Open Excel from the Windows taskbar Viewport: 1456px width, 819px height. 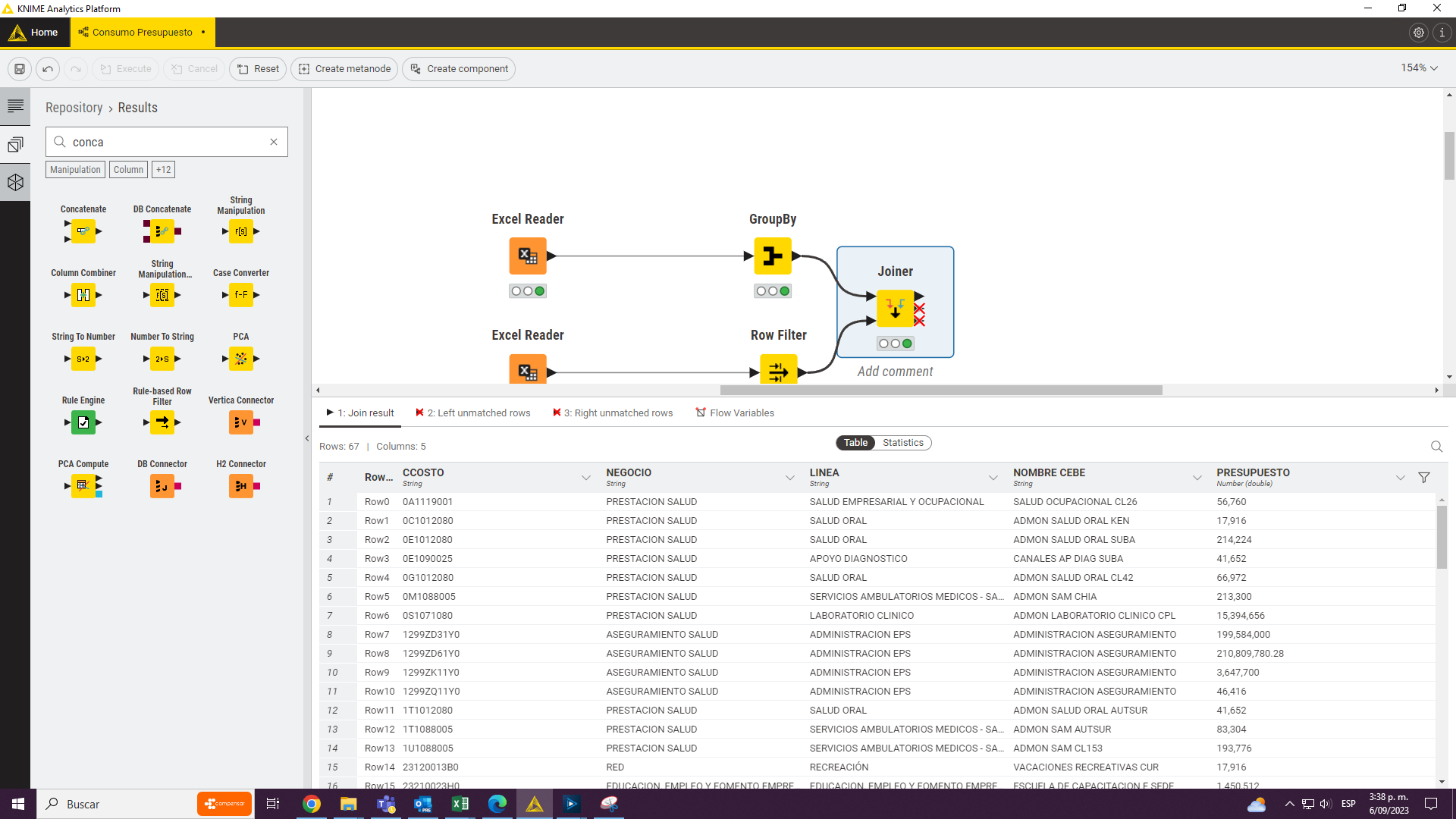(460, 804)
